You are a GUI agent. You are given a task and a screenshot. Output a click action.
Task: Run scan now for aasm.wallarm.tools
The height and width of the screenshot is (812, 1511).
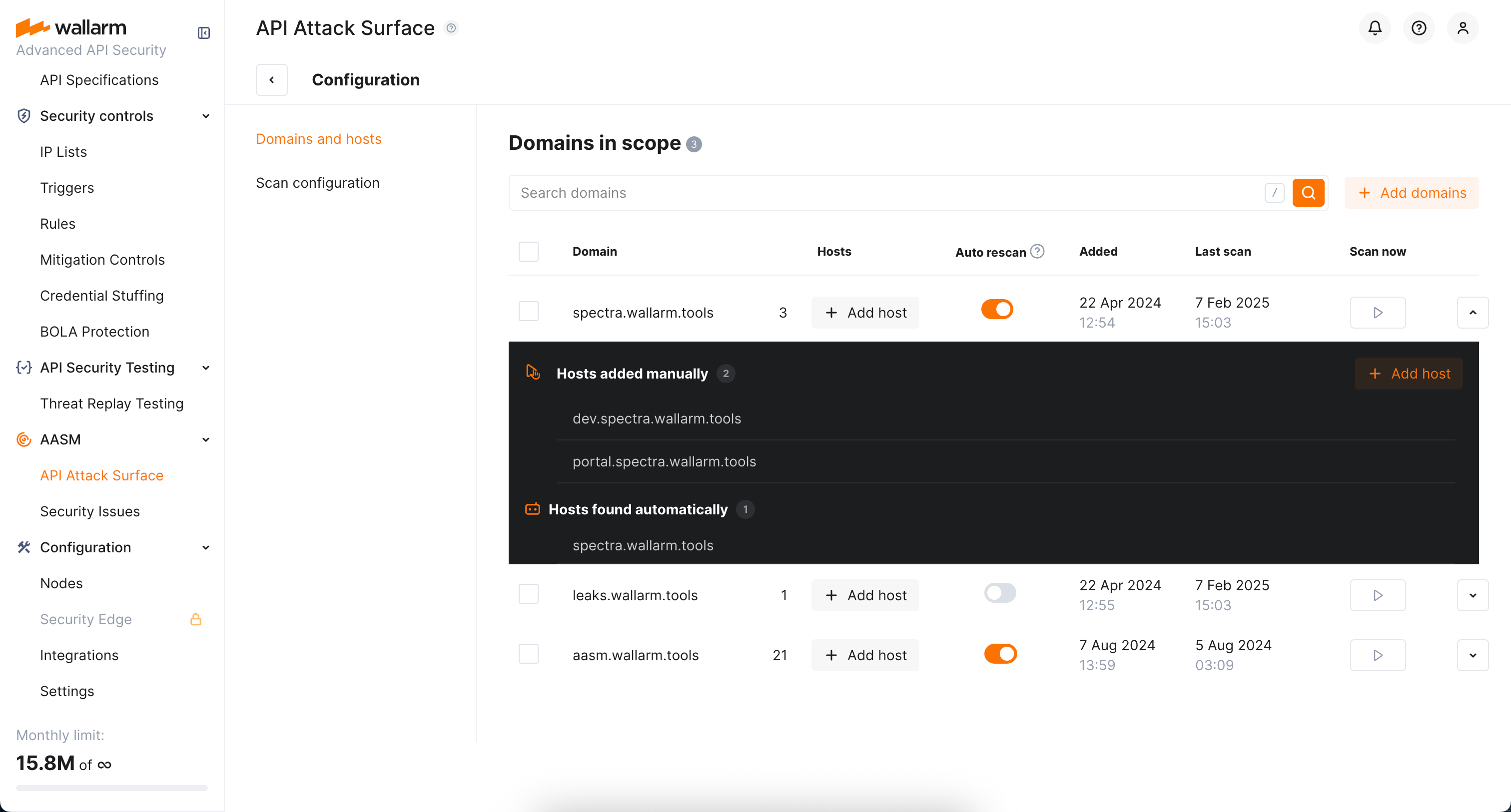tap(1377, 655)
